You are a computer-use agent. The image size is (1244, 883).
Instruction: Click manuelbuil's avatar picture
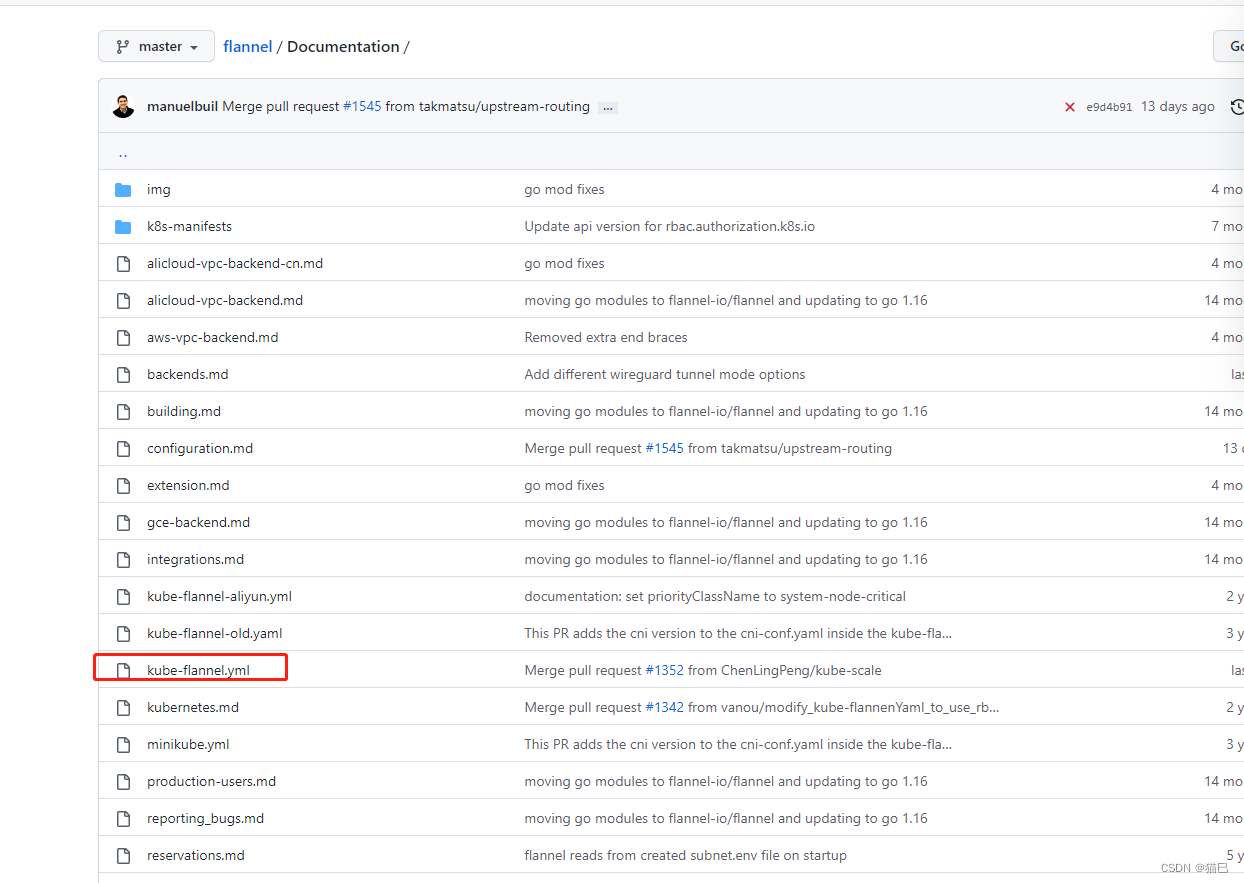click(x=123, y=106)
